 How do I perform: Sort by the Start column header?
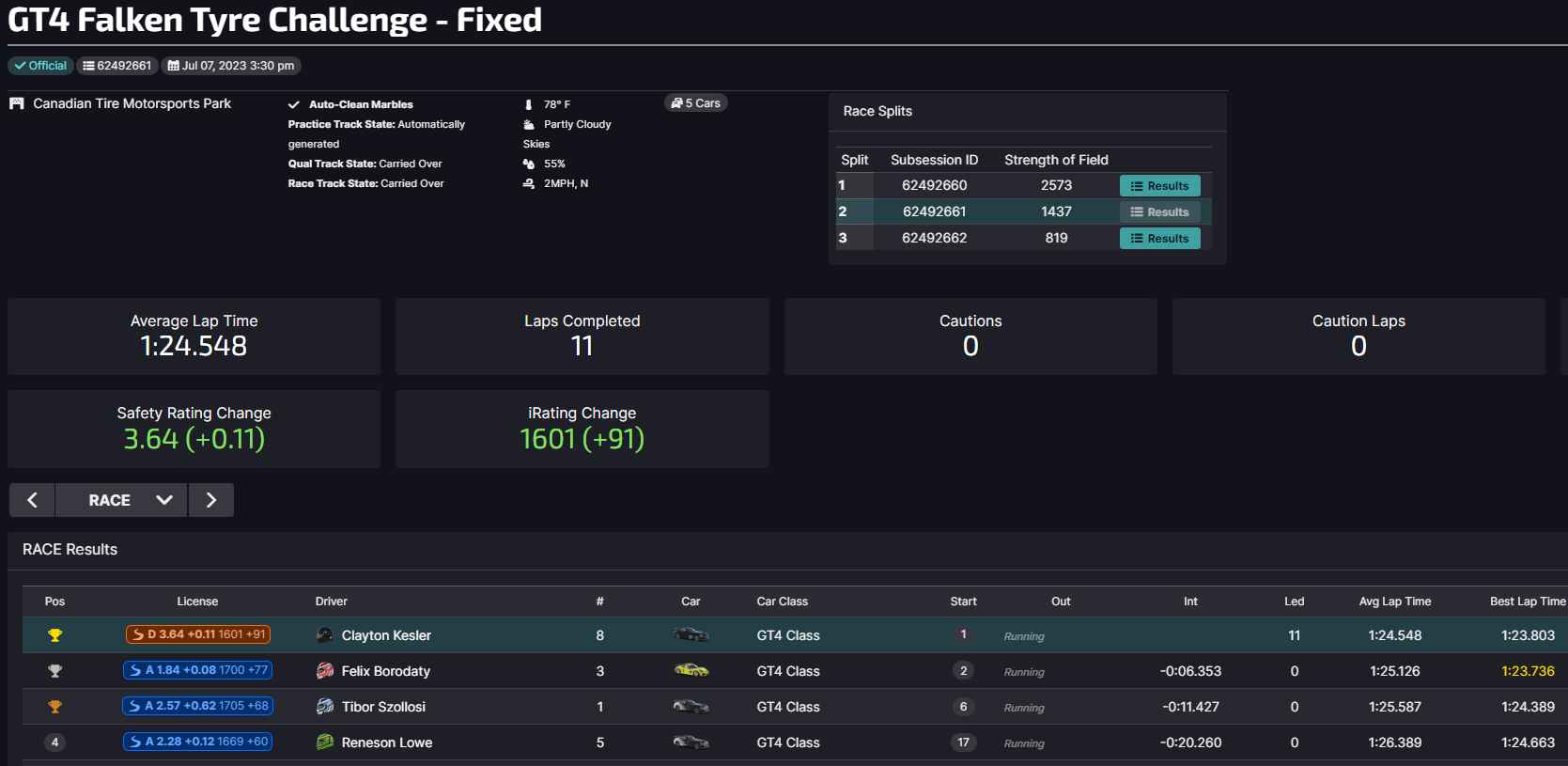click(x=964, y=602)
